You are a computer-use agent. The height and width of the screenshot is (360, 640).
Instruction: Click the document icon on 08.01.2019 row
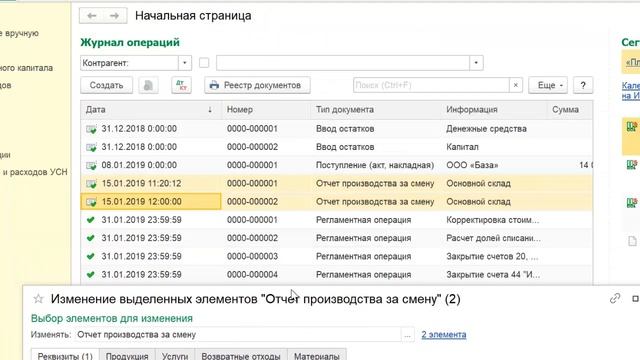click(x=91, y=165)
